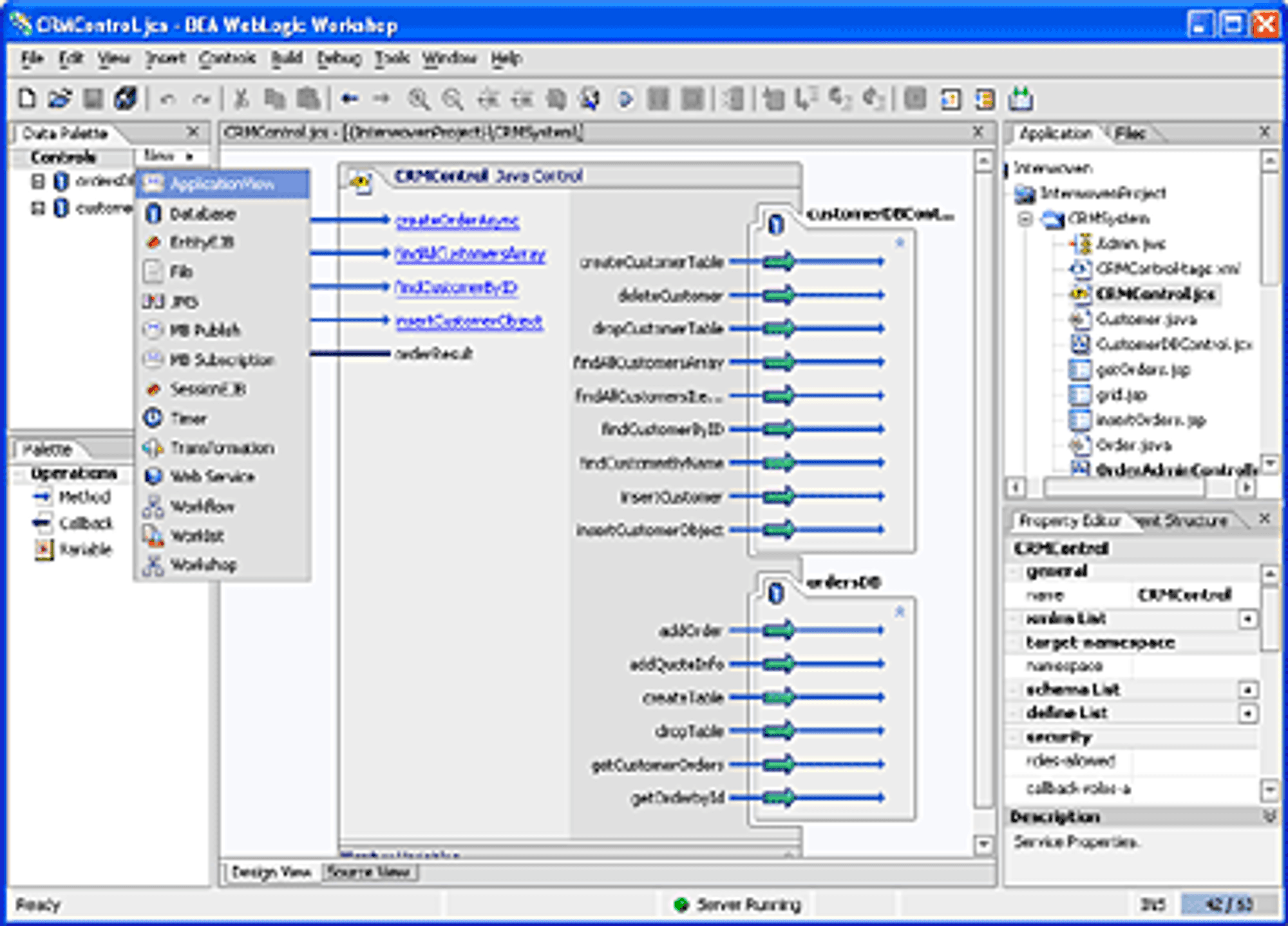The height and width of the screenshot is (926, 1288).
Task: Click the Paste toolbar icon
Action: click(308, 99)
